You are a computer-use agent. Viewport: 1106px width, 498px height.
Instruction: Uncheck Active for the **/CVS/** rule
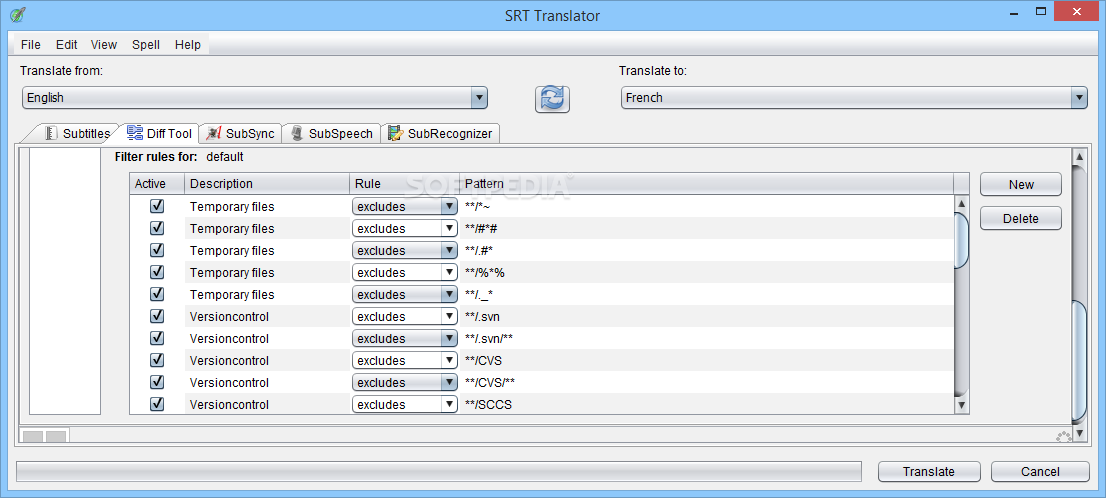click(157, 382)
